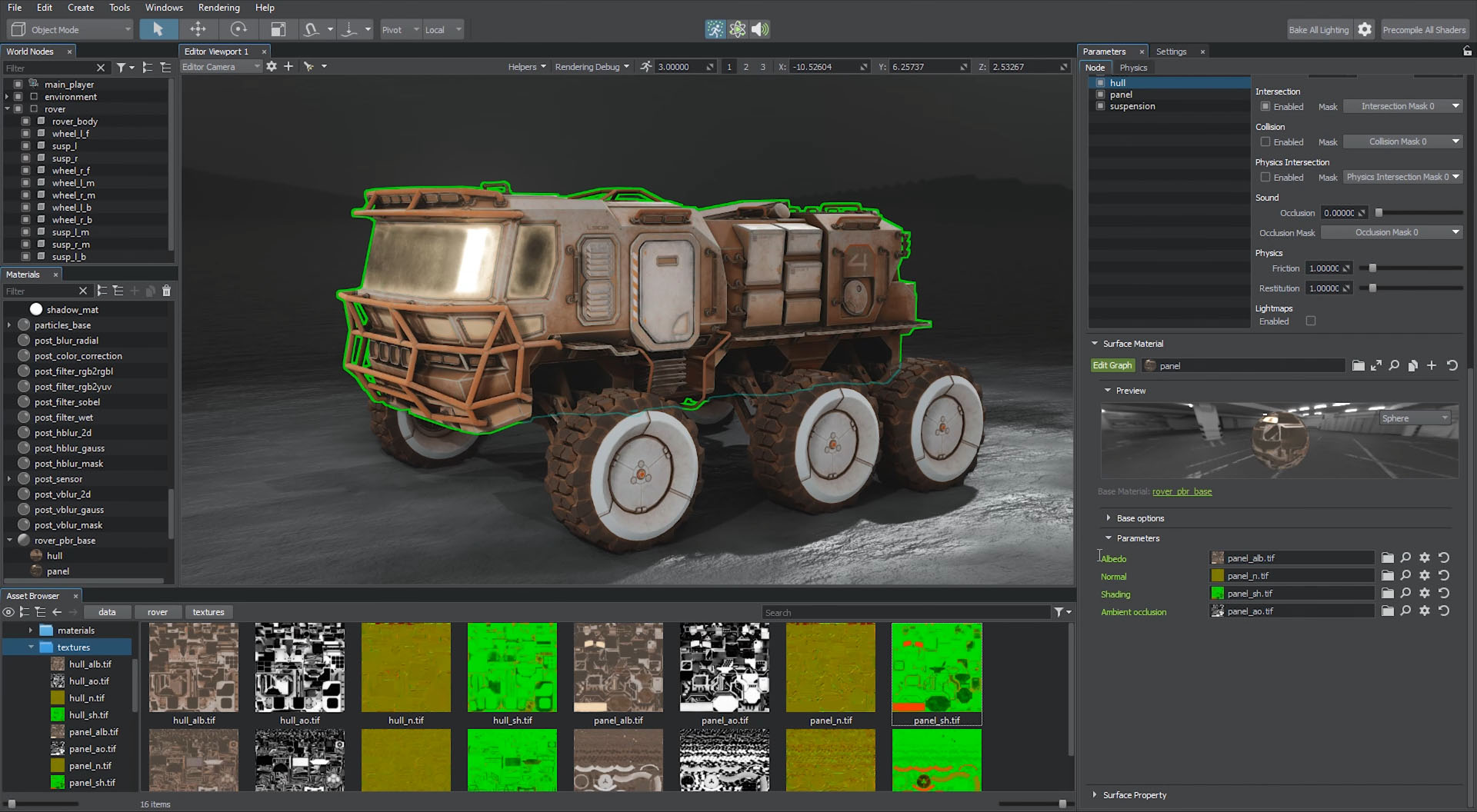Screen dimensions: 1477x812
Task: Select the Scale manipulator tool
Action: coord(278,29)
